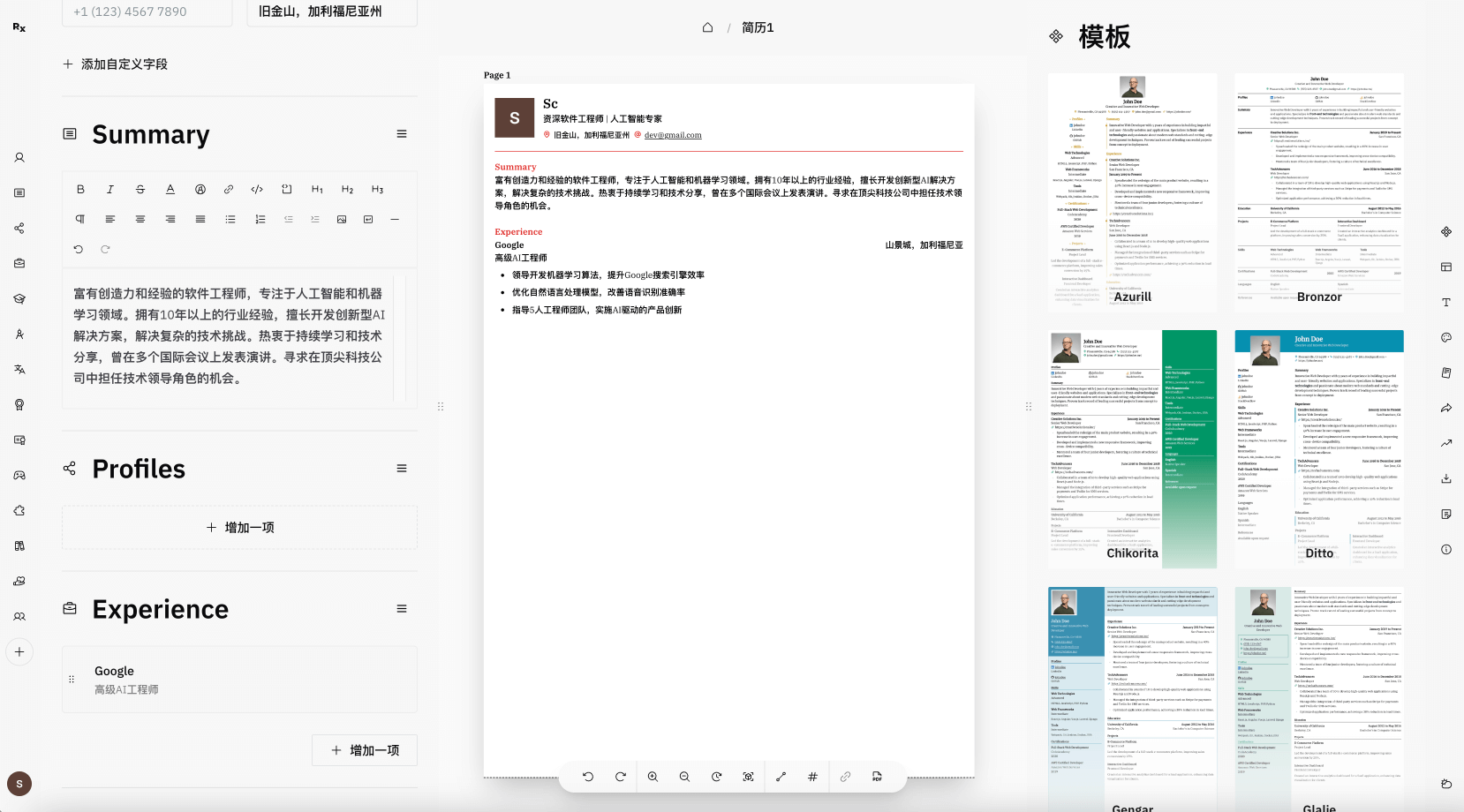Open the Experience section options menu
1464x812 pixels.
(x=402, y=609)
